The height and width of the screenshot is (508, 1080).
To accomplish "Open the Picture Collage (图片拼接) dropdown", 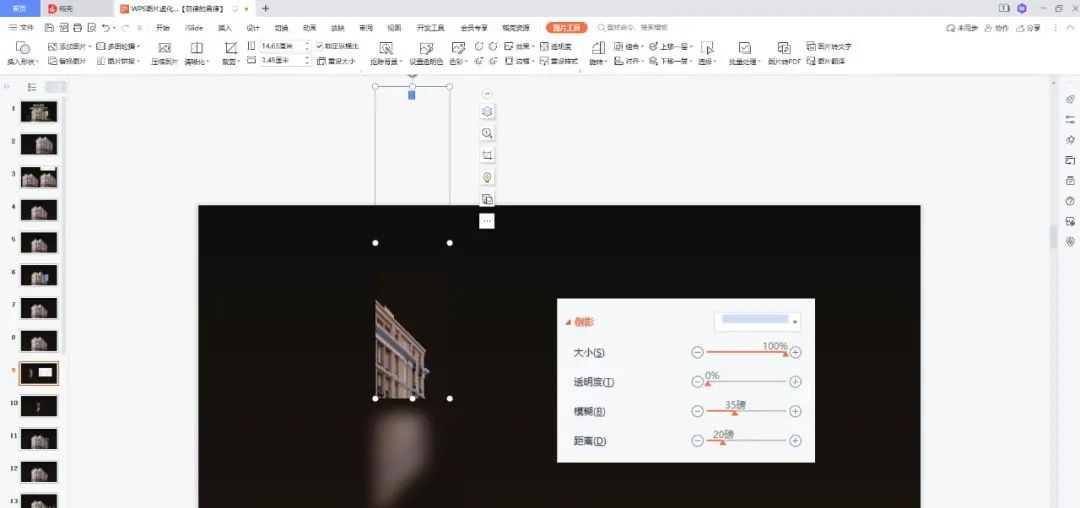I will [x=118, y=61].
